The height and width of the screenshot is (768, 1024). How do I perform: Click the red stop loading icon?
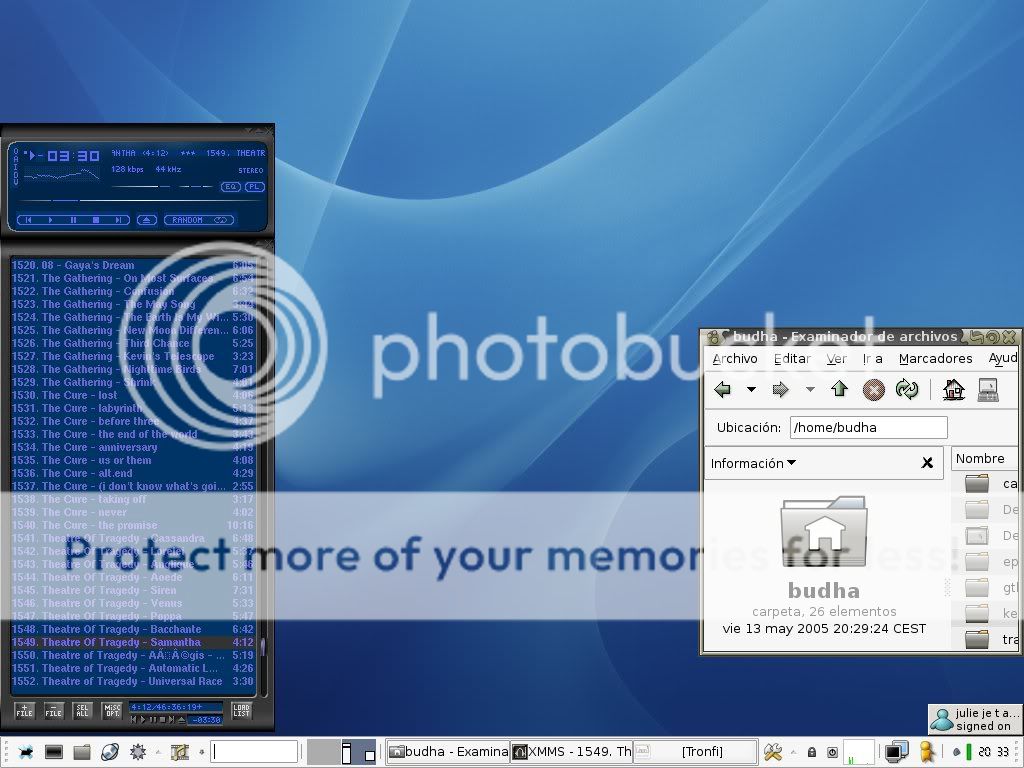pyautogui.click(x=873, y=390)
